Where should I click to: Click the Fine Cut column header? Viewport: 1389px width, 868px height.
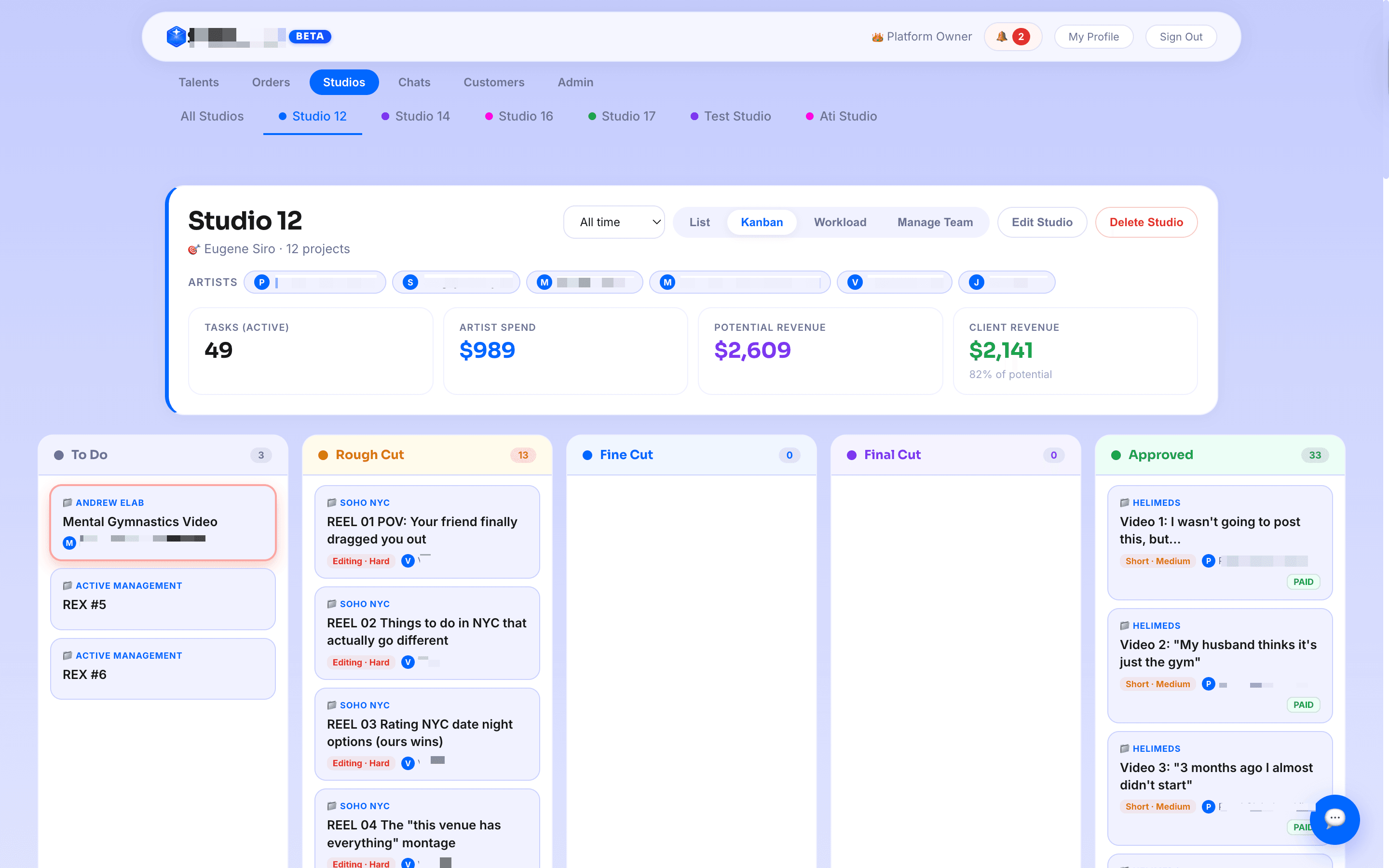click(691, 455)
